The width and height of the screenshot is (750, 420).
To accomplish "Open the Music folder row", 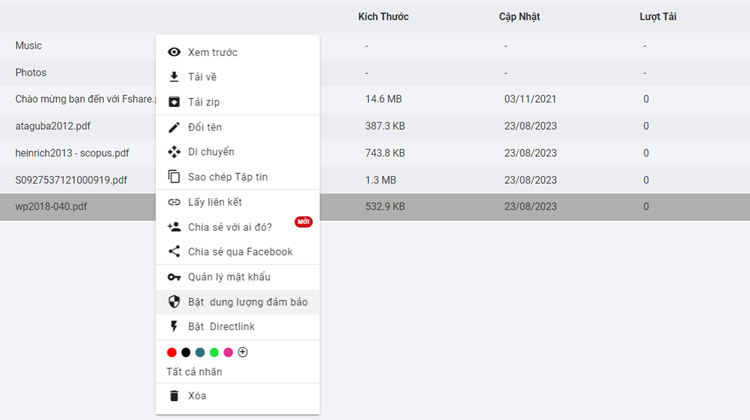I will [78, 46].
